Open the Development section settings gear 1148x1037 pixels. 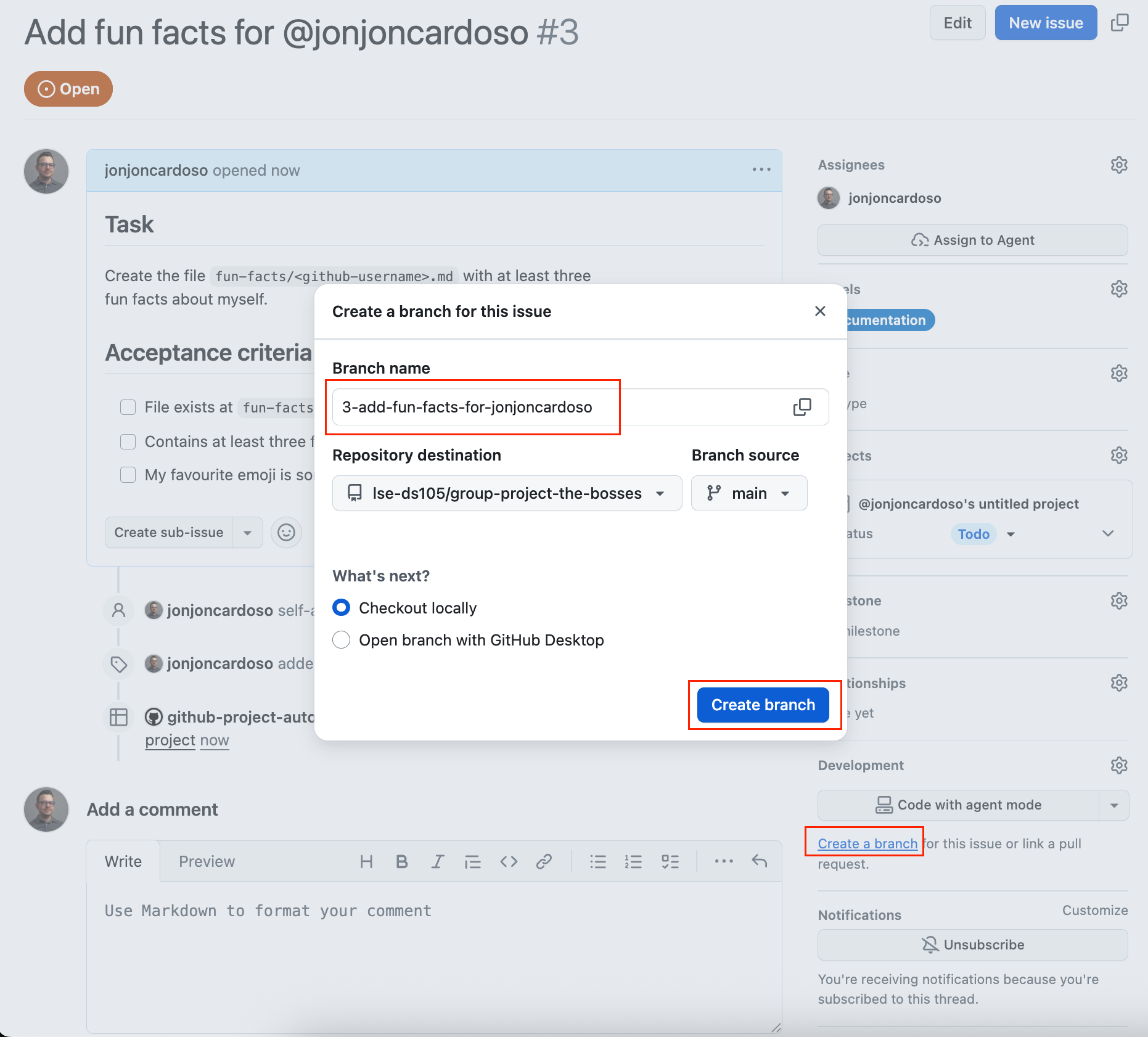click(1118, 766)
